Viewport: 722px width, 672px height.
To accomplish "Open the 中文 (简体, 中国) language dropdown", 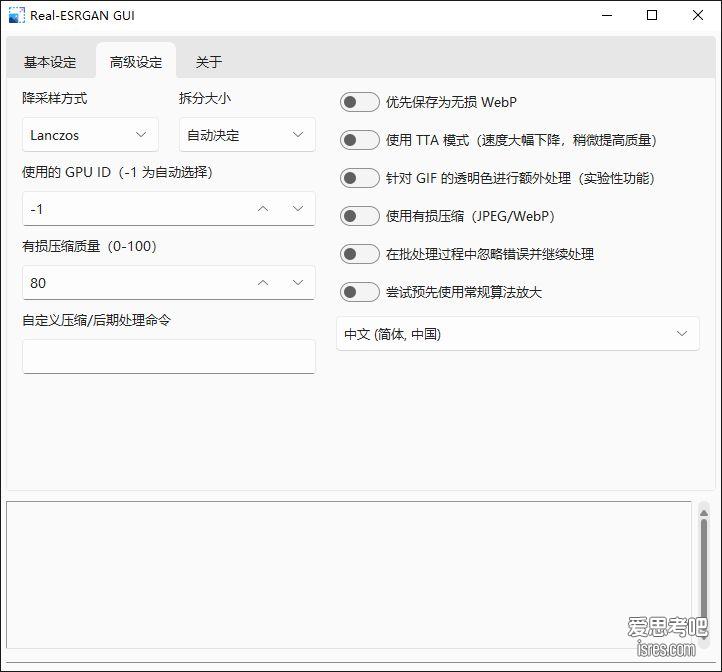I will tap(518, 334).
